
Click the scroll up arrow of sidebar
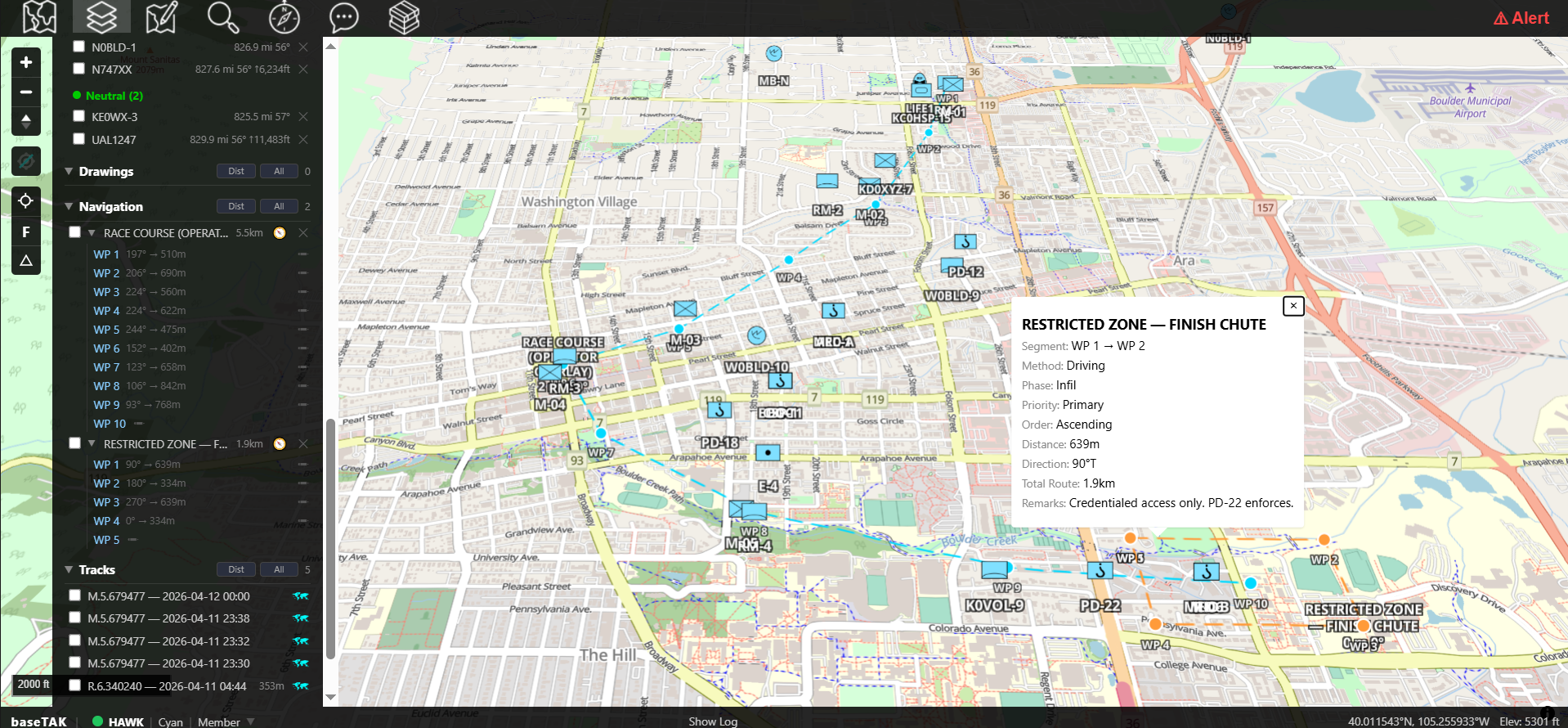[x=330, y=46]
